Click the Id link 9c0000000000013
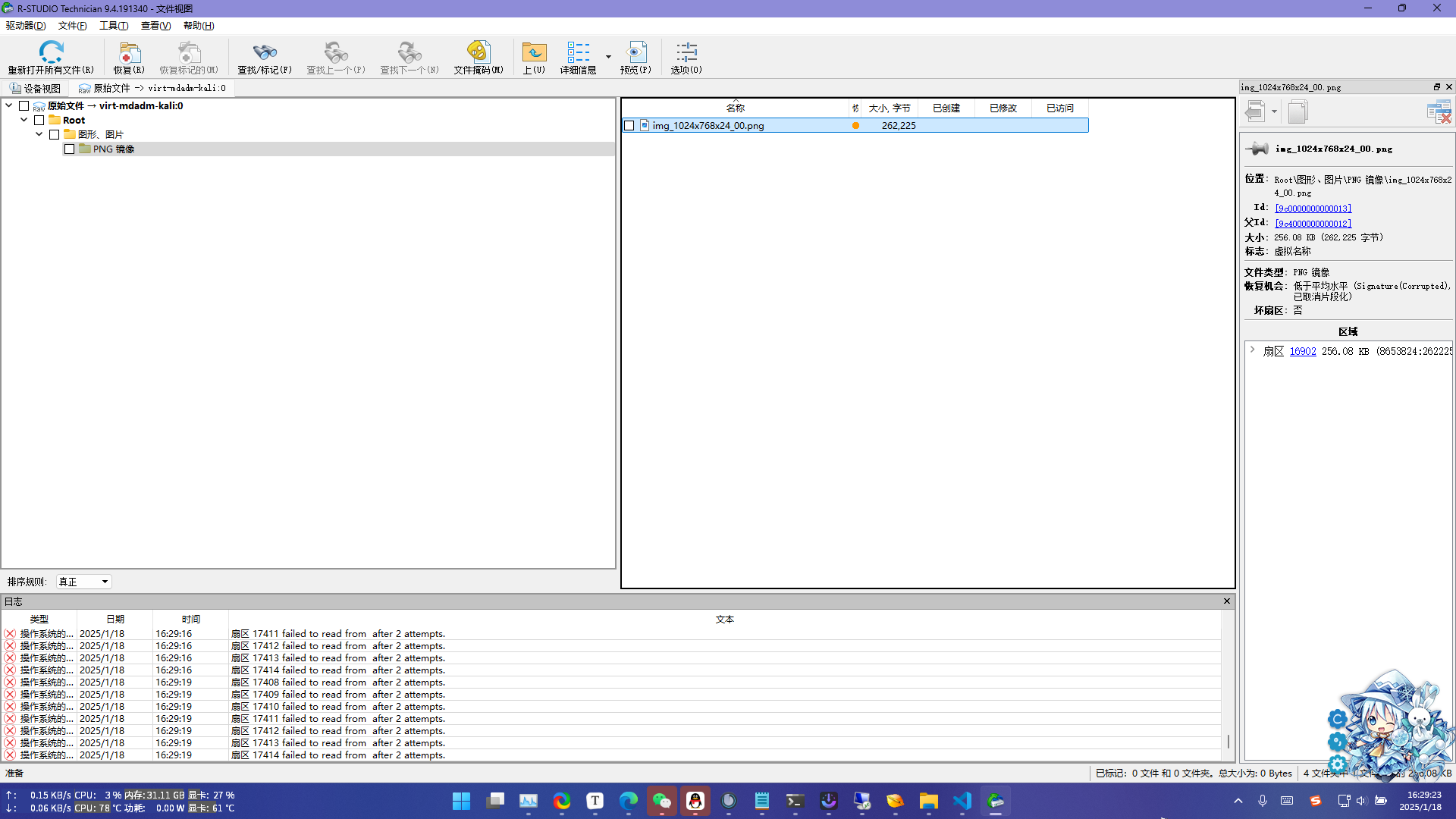The height and width of the screenshot is (819, 1456). (1313, 209)
